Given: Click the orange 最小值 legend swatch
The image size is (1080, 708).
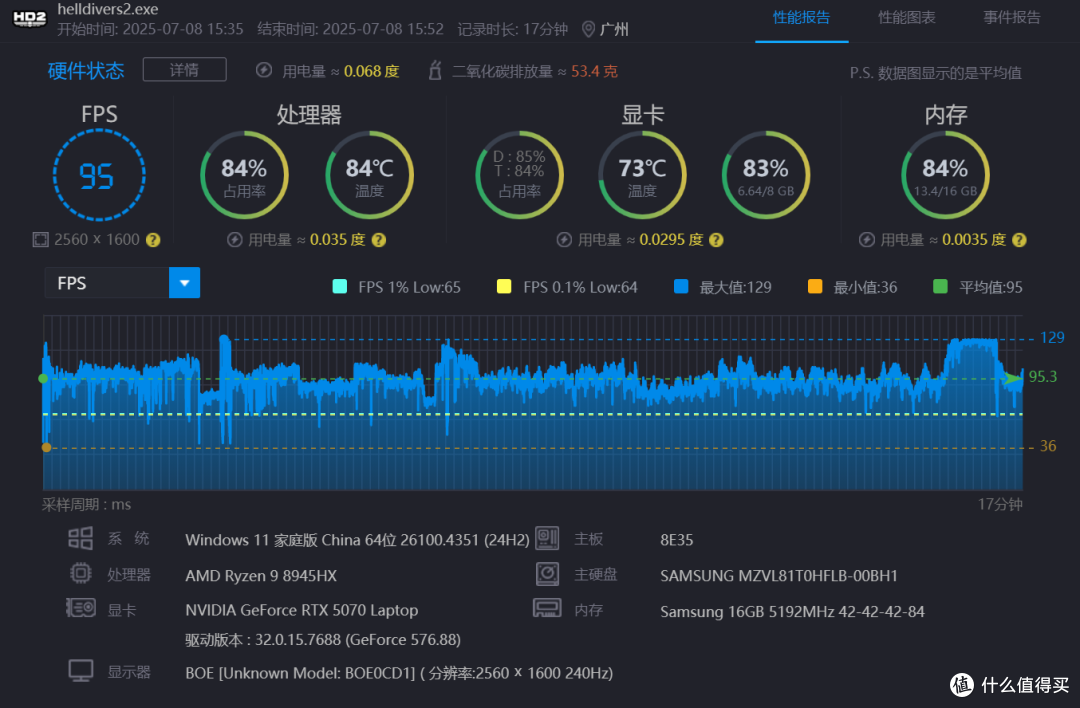Looking at the screenshot, I should (x=815, y=287).
